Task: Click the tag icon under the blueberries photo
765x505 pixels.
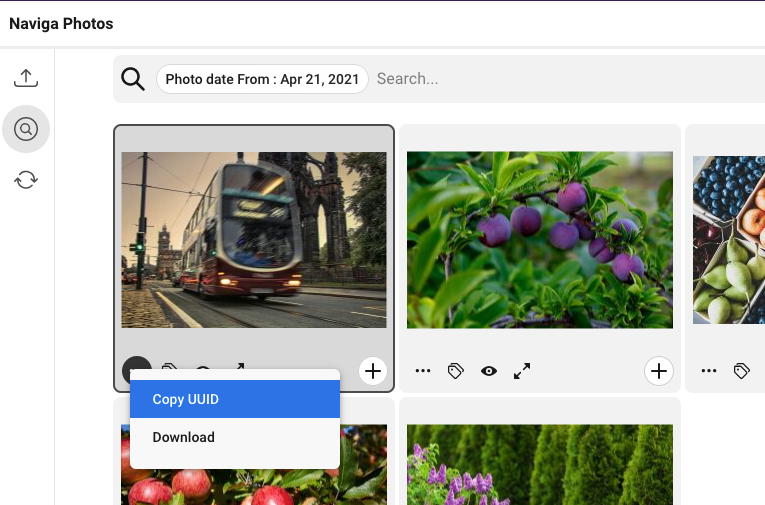Action: (x=741, y=371)
